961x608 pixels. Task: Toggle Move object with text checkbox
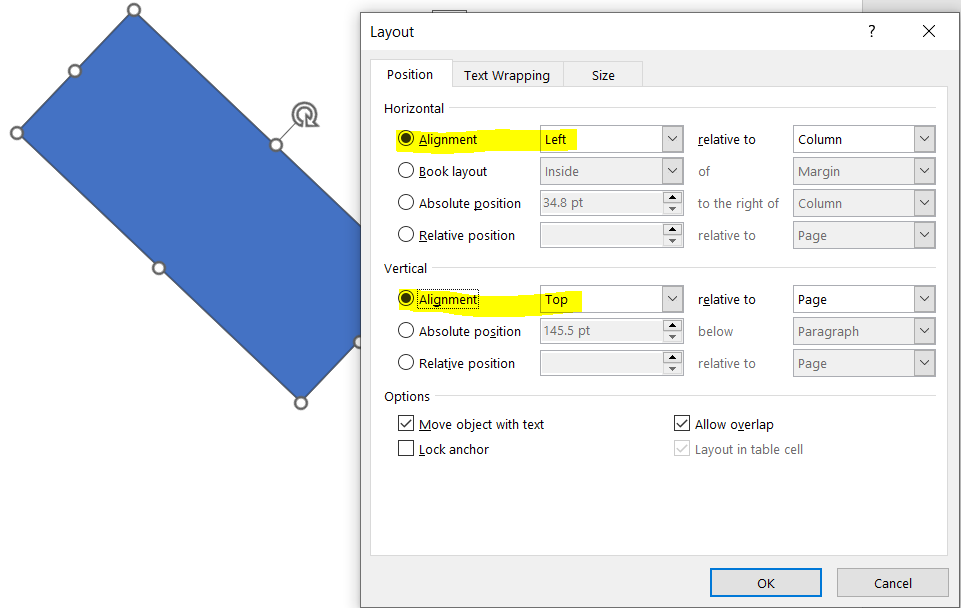(406, 424)
